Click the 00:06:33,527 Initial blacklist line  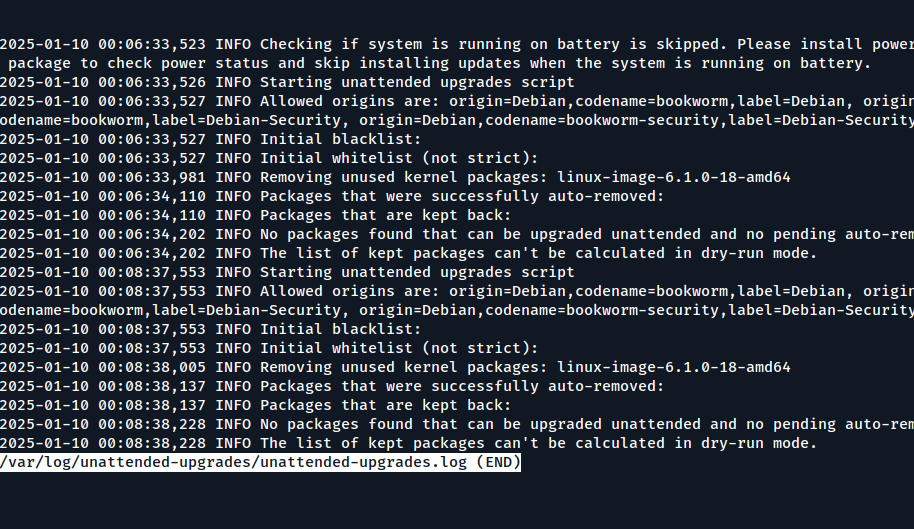pyautogui.click(x=211, y=139)
